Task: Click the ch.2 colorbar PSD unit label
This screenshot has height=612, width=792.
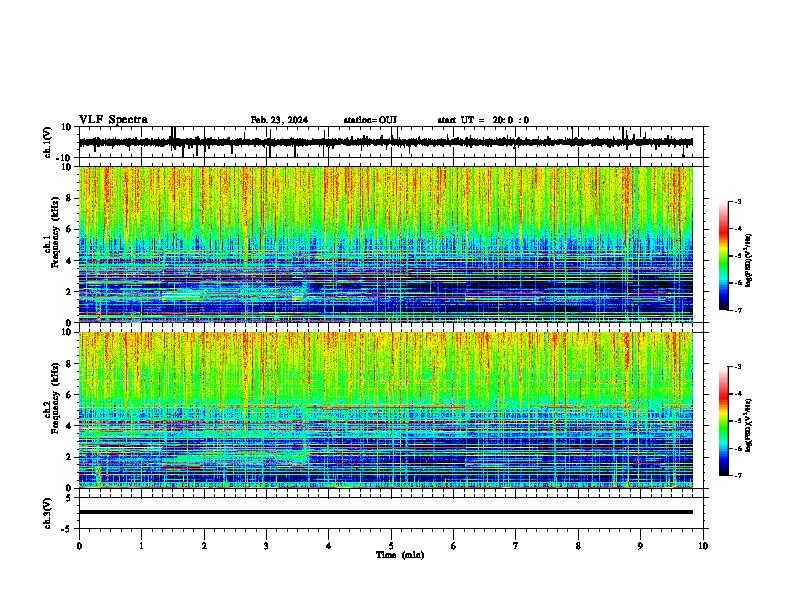Action: coord(749,425)
